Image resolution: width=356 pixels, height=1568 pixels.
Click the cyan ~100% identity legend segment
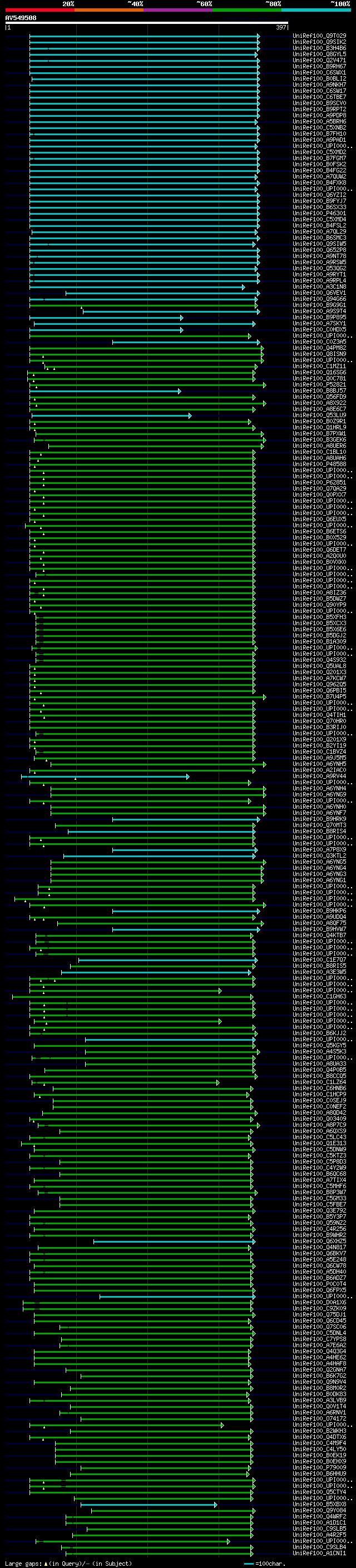tap(317, 10)
